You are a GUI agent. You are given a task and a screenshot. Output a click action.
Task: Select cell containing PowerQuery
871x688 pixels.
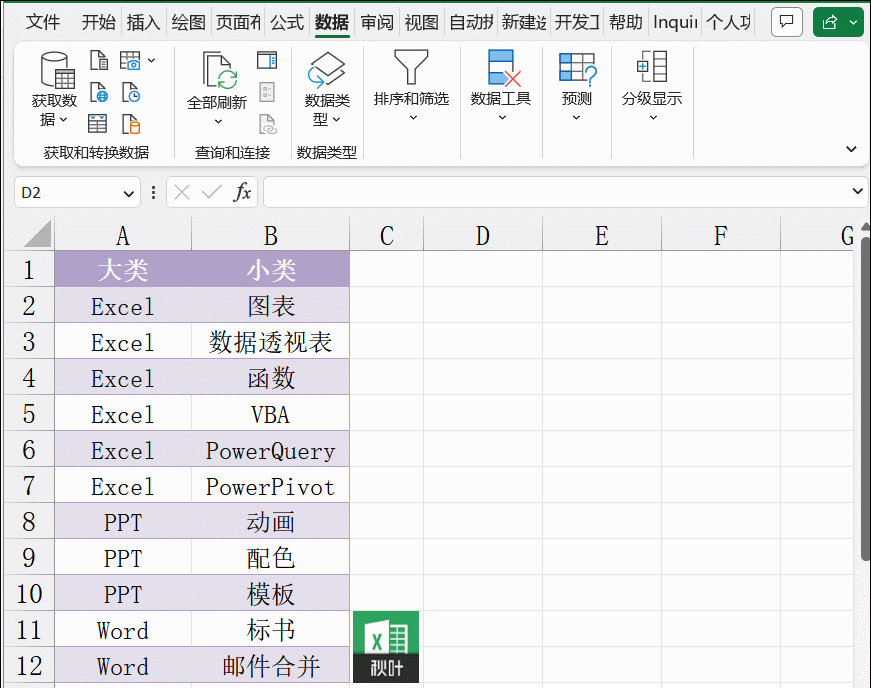point(271,450)
